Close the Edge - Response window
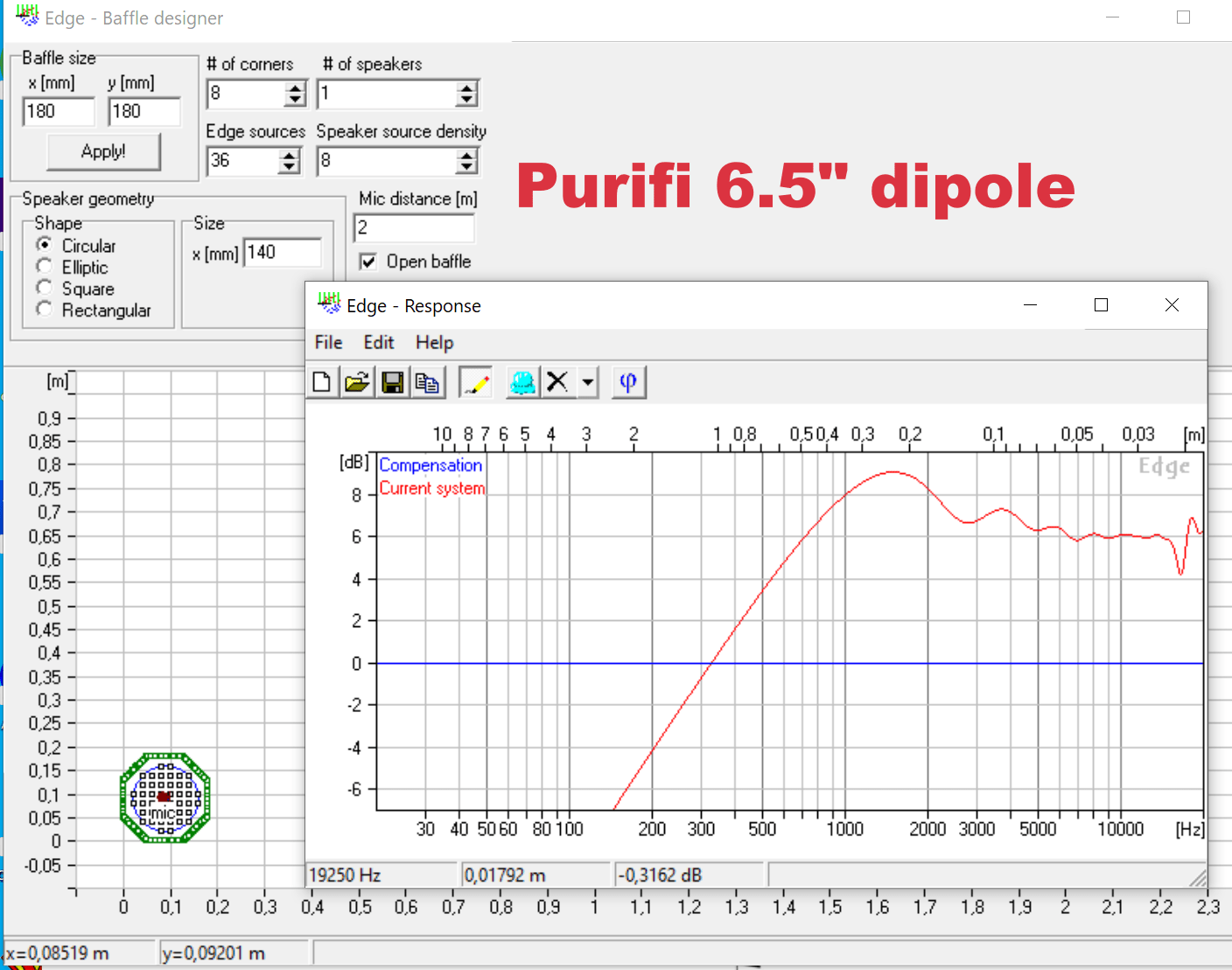 (x=1172, y=304)
